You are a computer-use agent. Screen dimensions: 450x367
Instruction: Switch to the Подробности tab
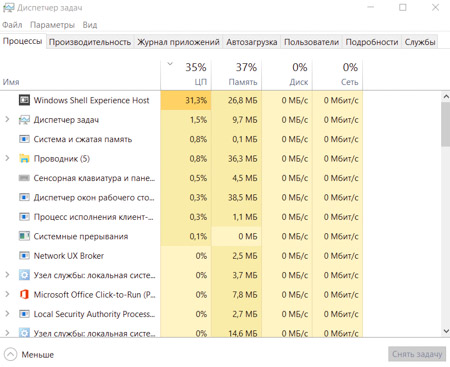372,42
